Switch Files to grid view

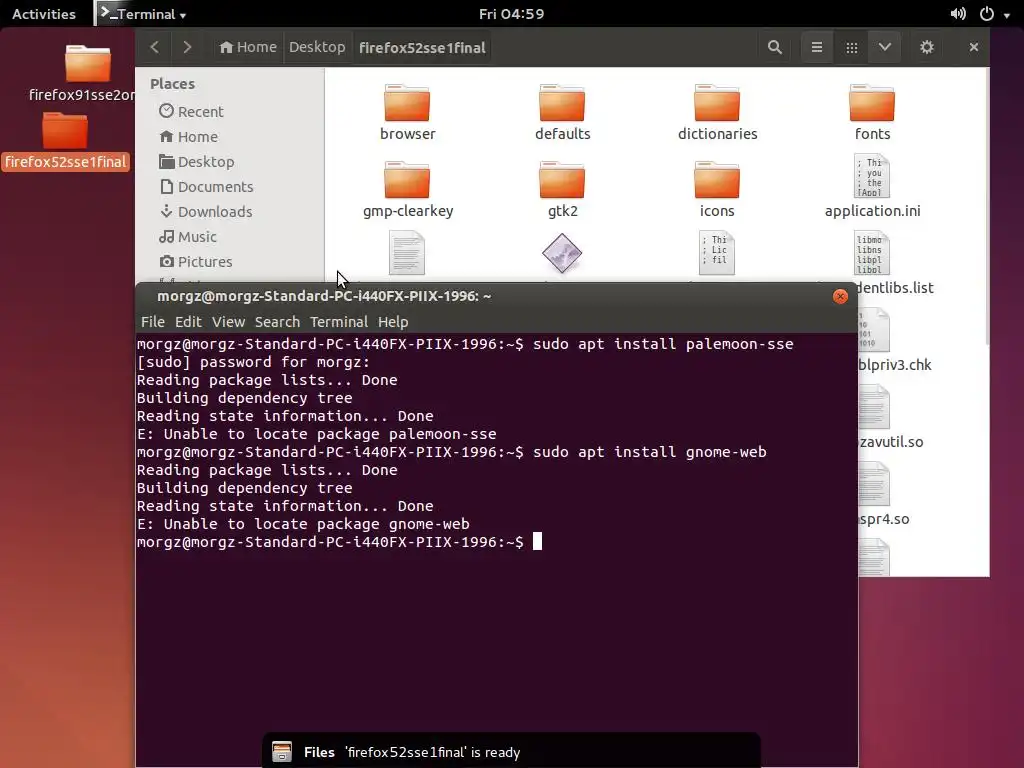(852, 47)
